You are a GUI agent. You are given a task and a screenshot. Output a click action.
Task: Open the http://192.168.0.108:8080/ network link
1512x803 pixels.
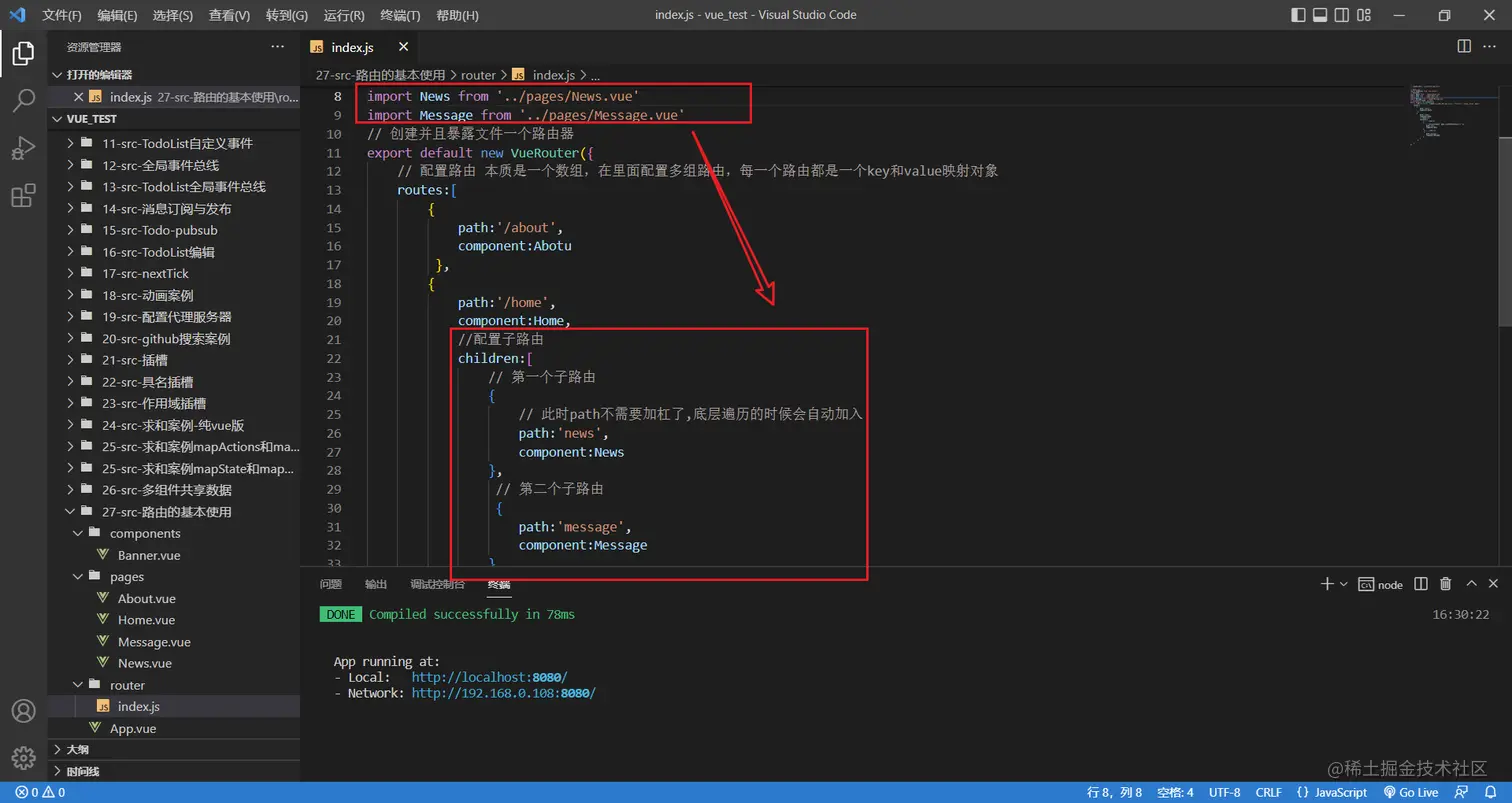click(x=503, y=693)
